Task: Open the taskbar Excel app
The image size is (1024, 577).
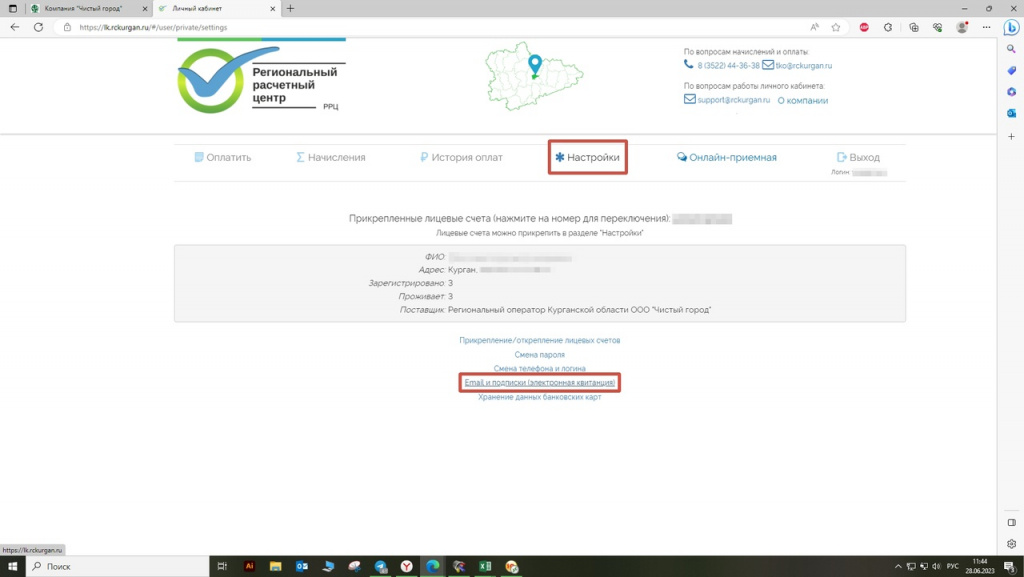Action: coord(485,567)
